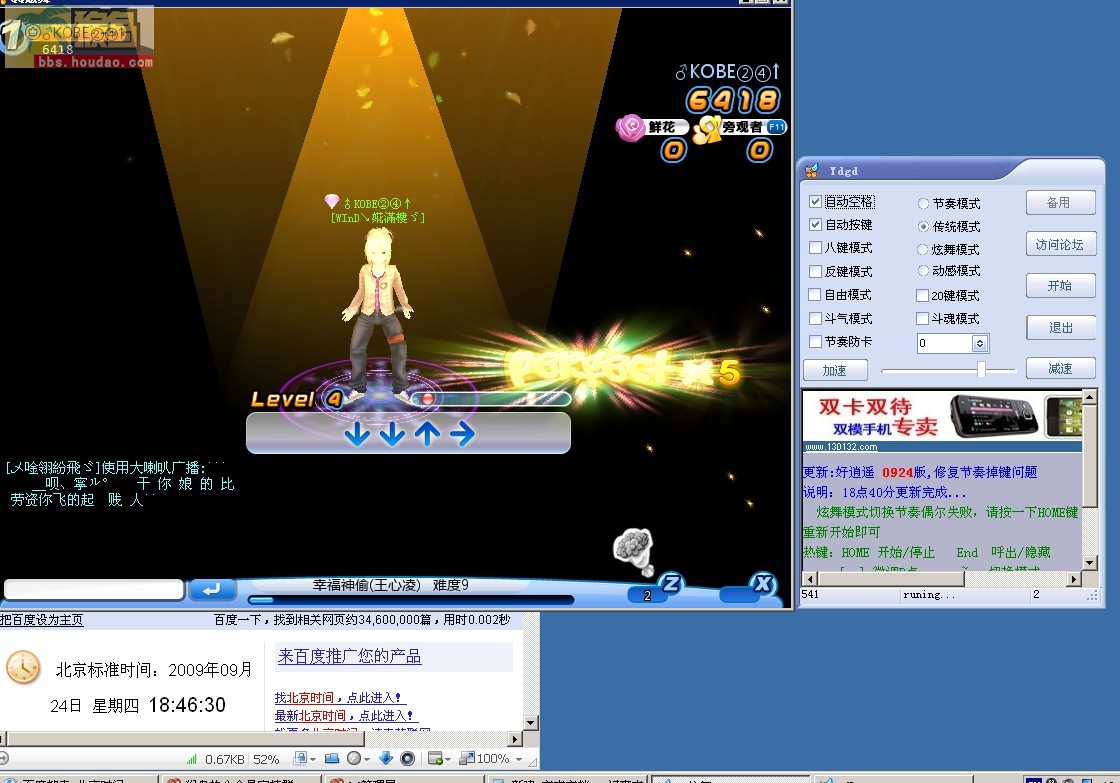
Task: Enable the 斗气模式 checkbox
Action: [x=815, y=318]
